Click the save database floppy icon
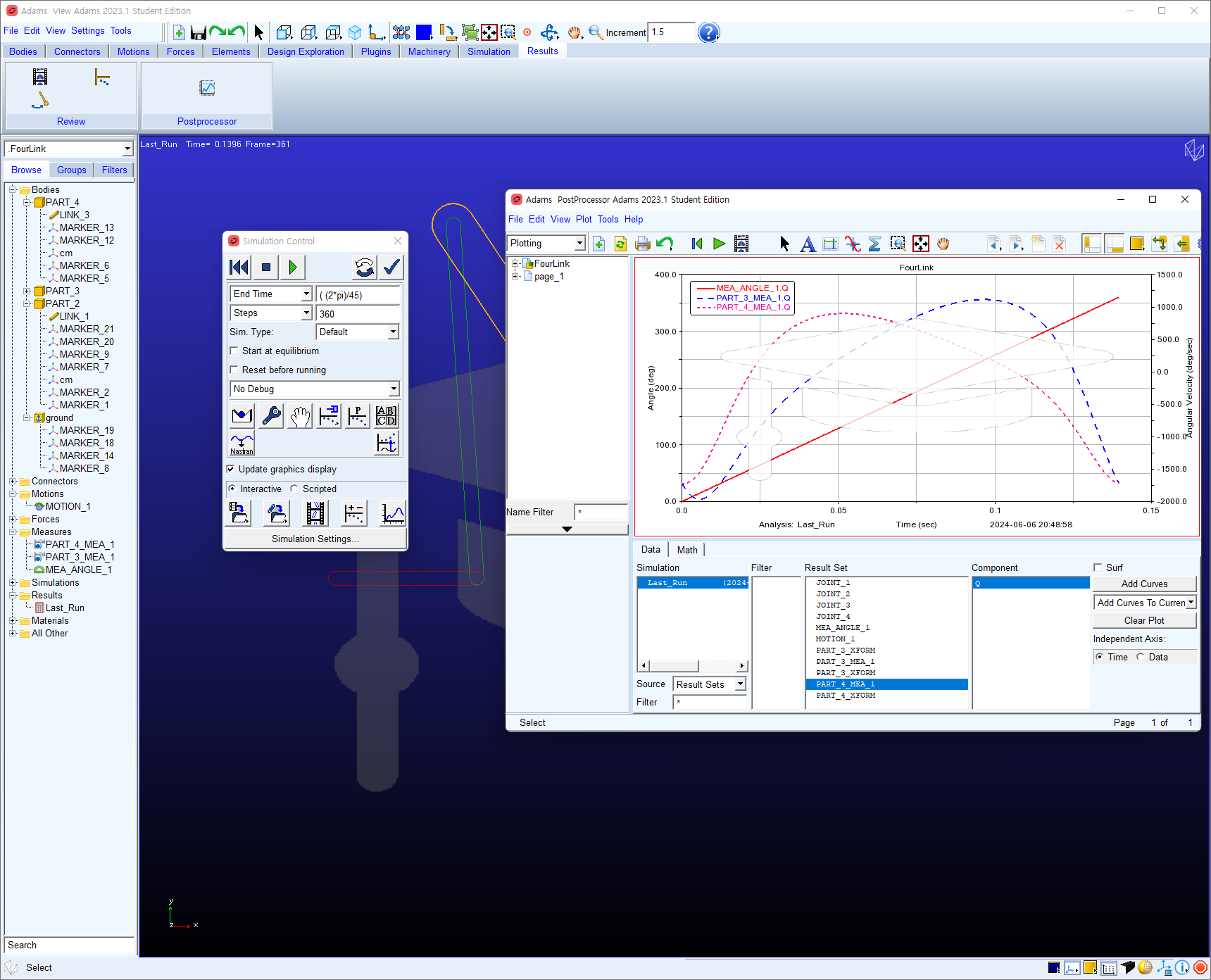1211x980 pixels. click(199, 32)
